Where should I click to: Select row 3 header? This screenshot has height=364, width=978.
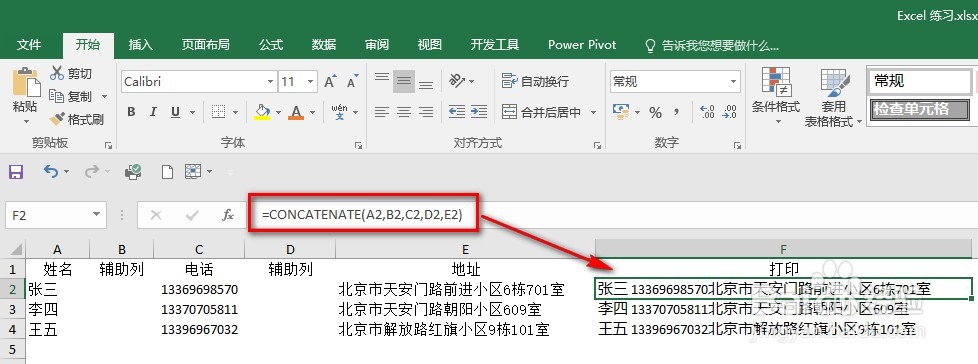[x=12, y=309]
